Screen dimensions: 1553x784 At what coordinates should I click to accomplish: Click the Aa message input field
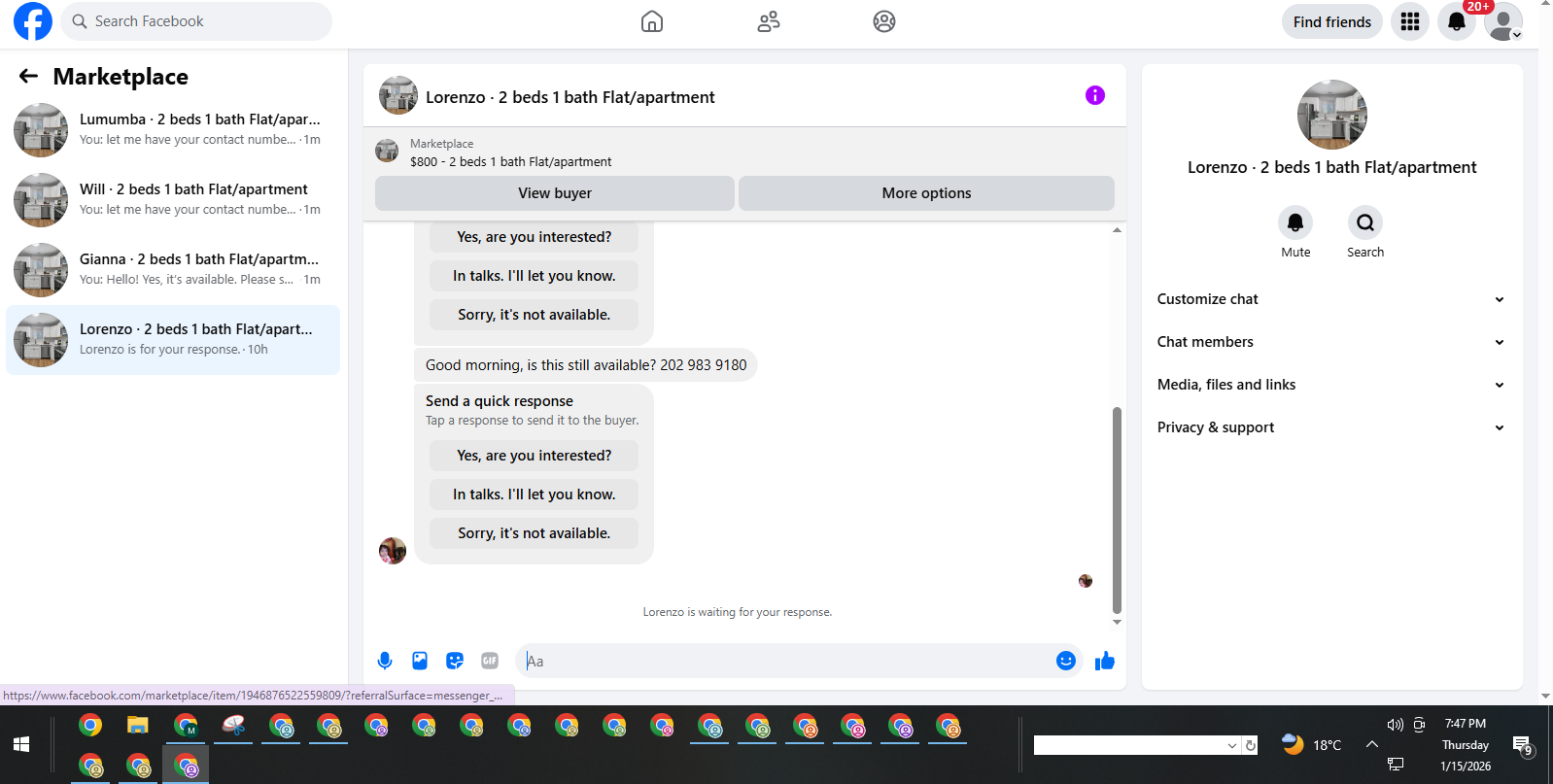tap(787, 661)
